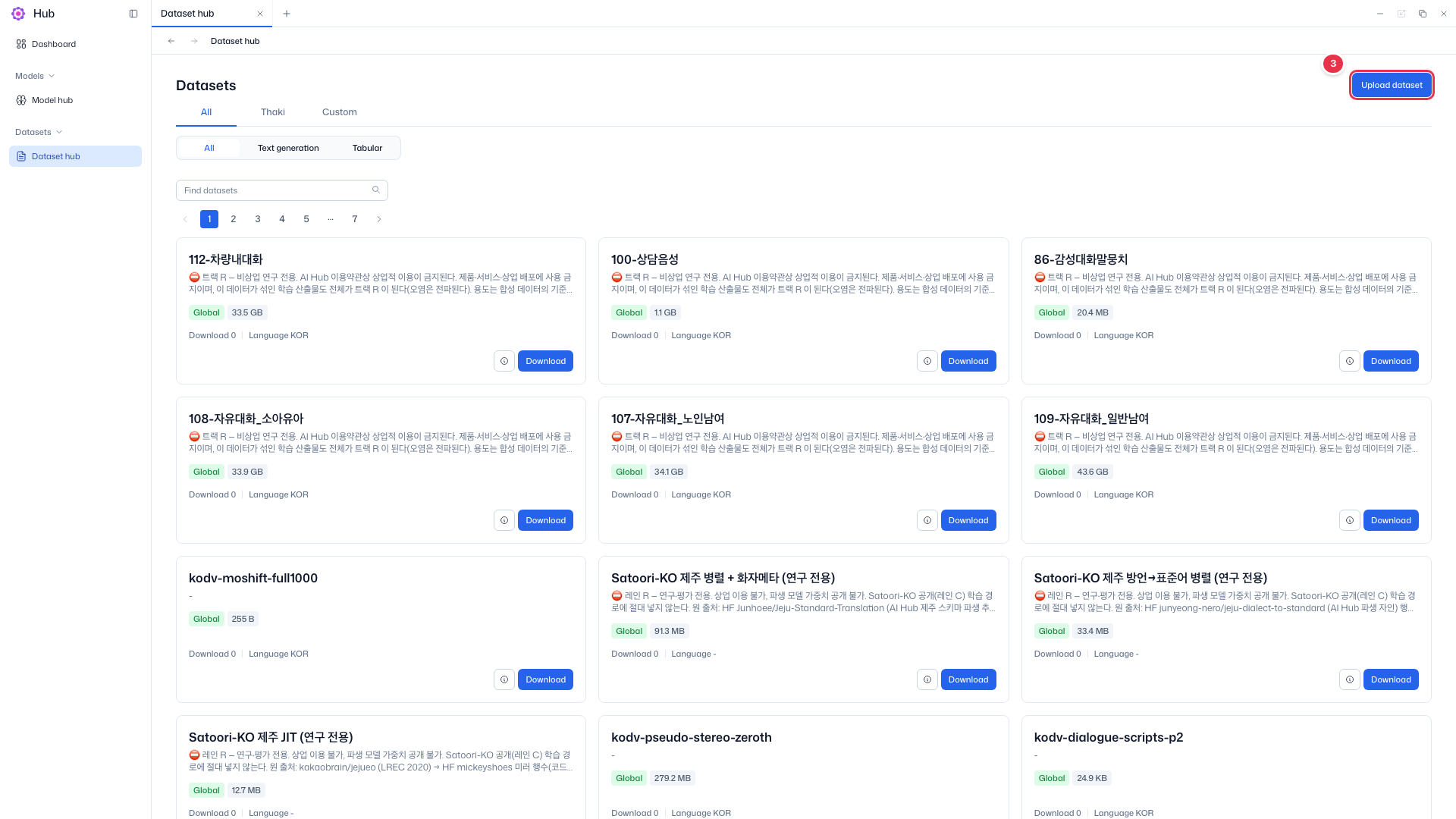Image resolution: width=1456 pixels, height=819 pixels.
Task: Filter by Tabular datasets
Action: pos(367,148)
